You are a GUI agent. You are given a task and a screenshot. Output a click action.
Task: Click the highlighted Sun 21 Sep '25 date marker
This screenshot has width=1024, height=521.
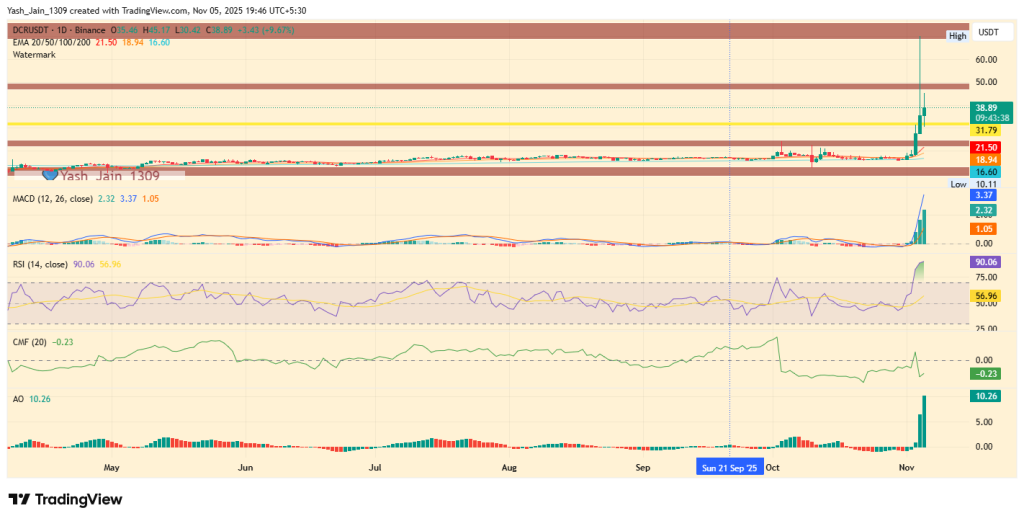coord(730,467)
